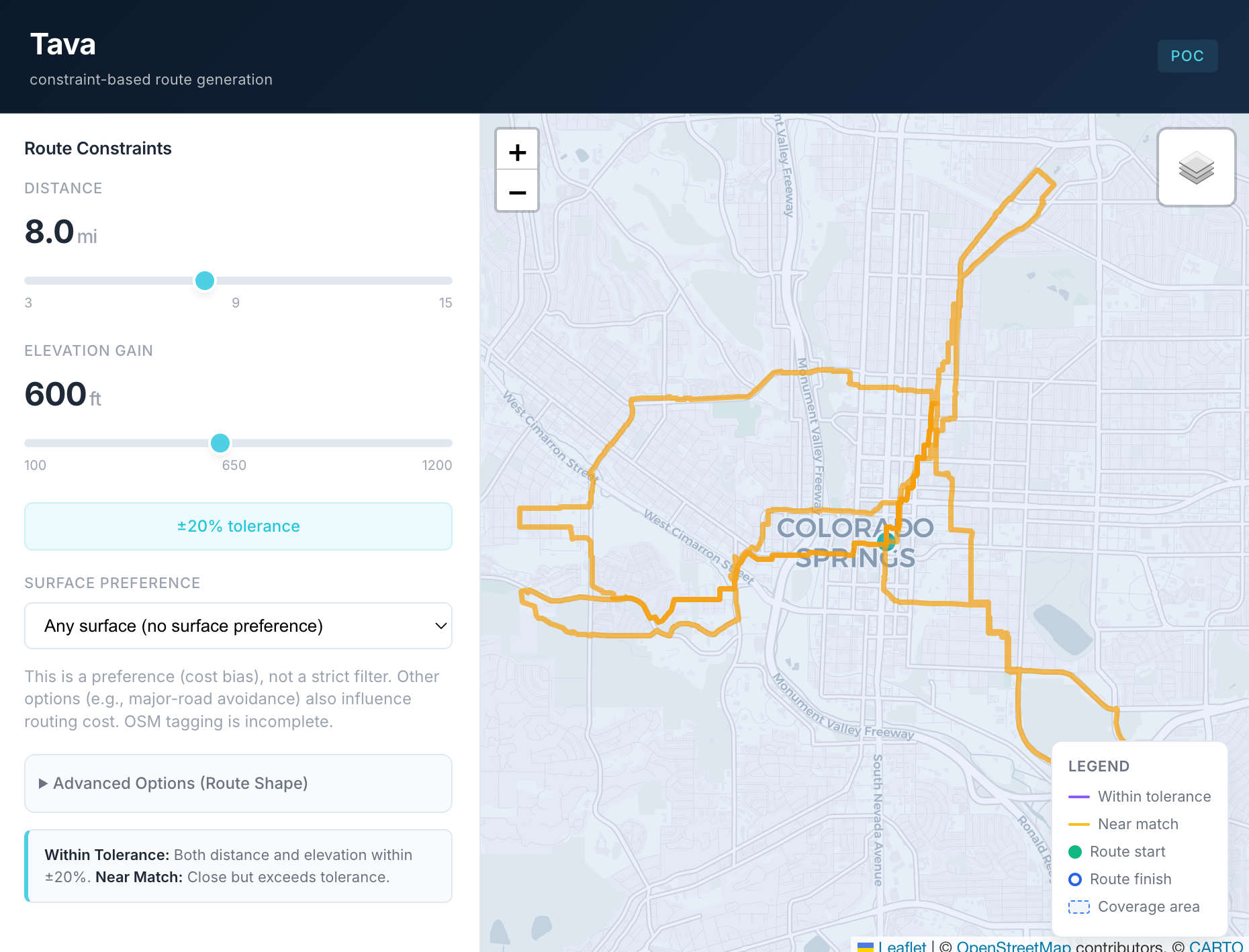The width and height of the screenshot is (1249, 952).
Task: Click the zoom out control on the map
Action: coord(517,193)
